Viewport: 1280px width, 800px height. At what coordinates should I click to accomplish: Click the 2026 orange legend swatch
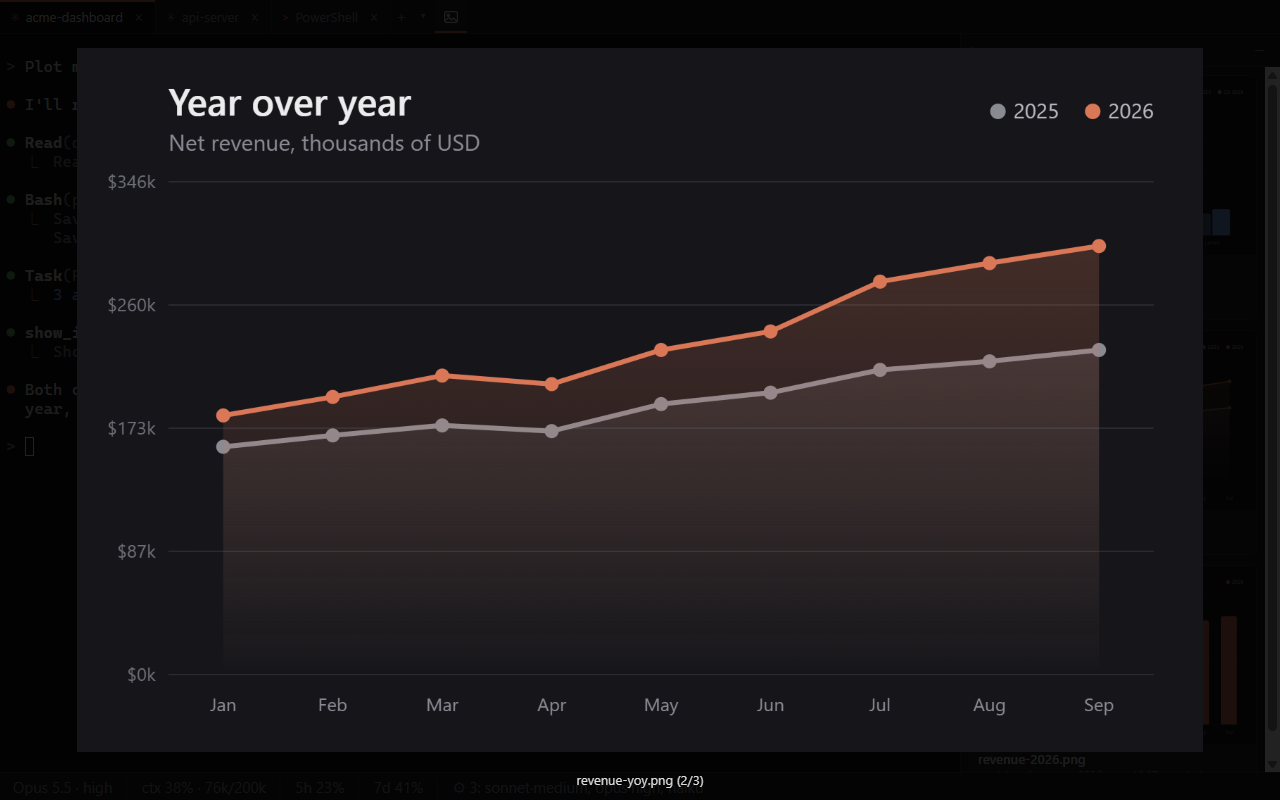tap(1092, 111)
